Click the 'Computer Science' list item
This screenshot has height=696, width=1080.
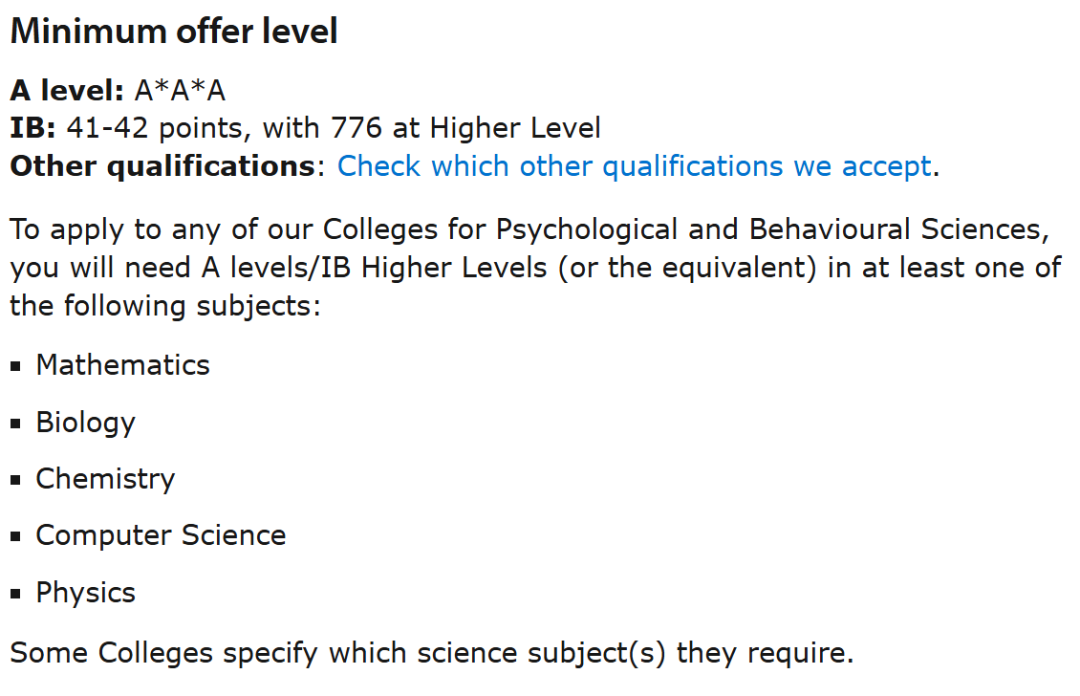[x=161, y=536]
